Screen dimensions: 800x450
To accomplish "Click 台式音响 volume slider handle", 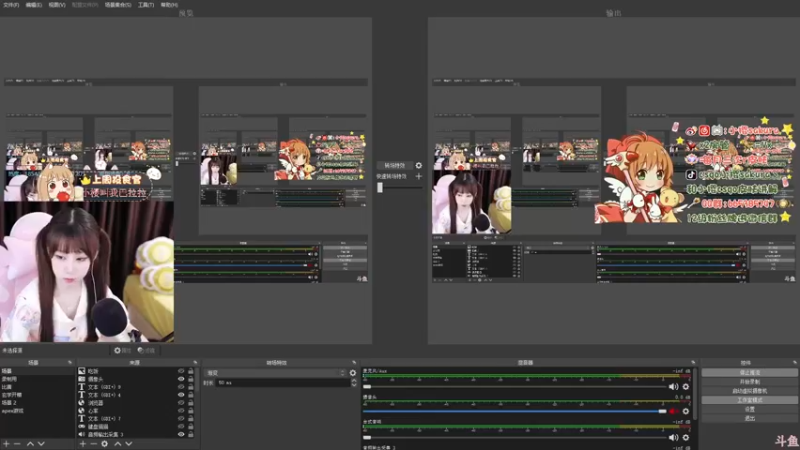I will 367,437.
